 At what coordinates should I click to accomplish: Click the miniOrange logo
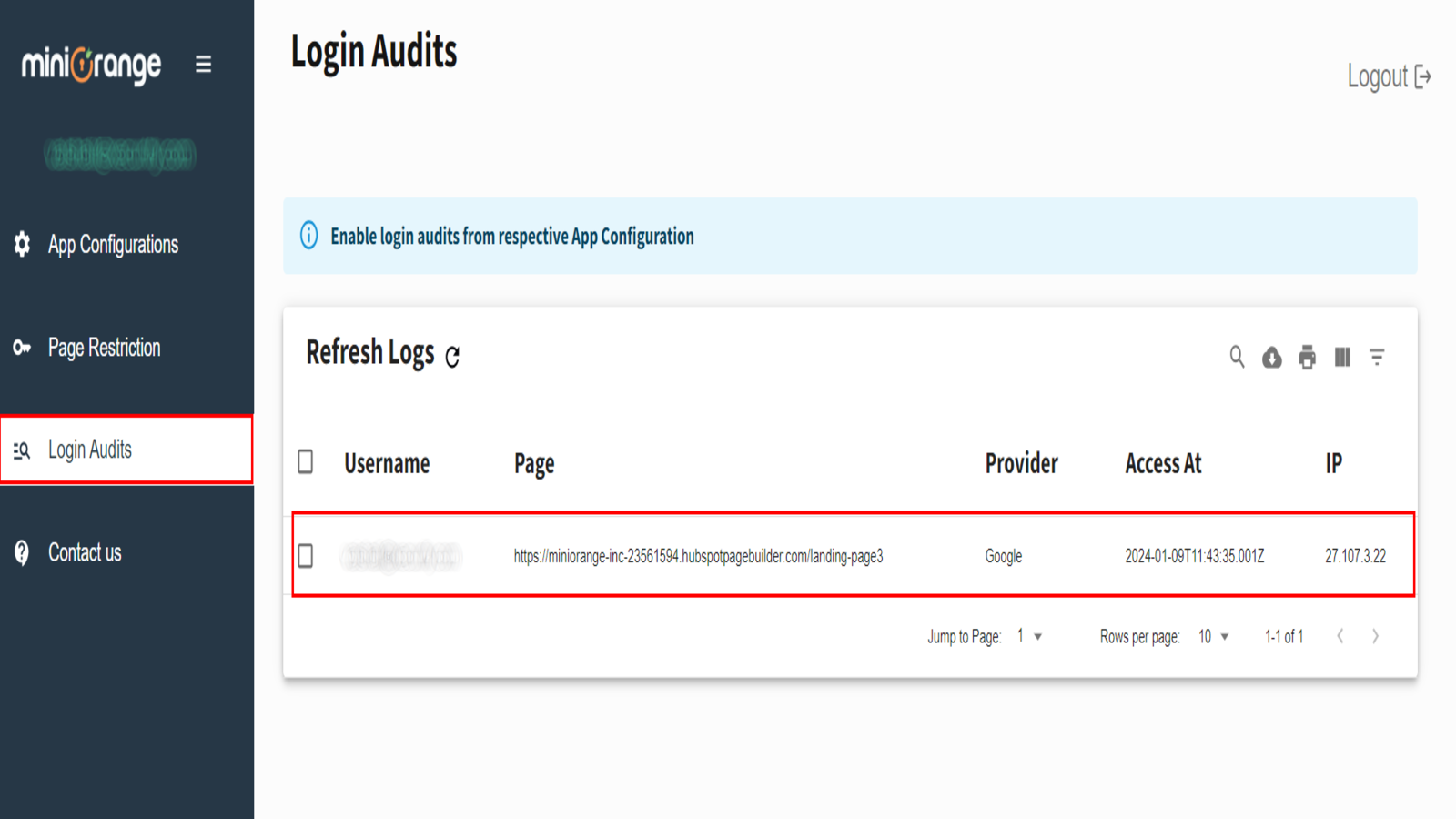[x=89, y=64]
